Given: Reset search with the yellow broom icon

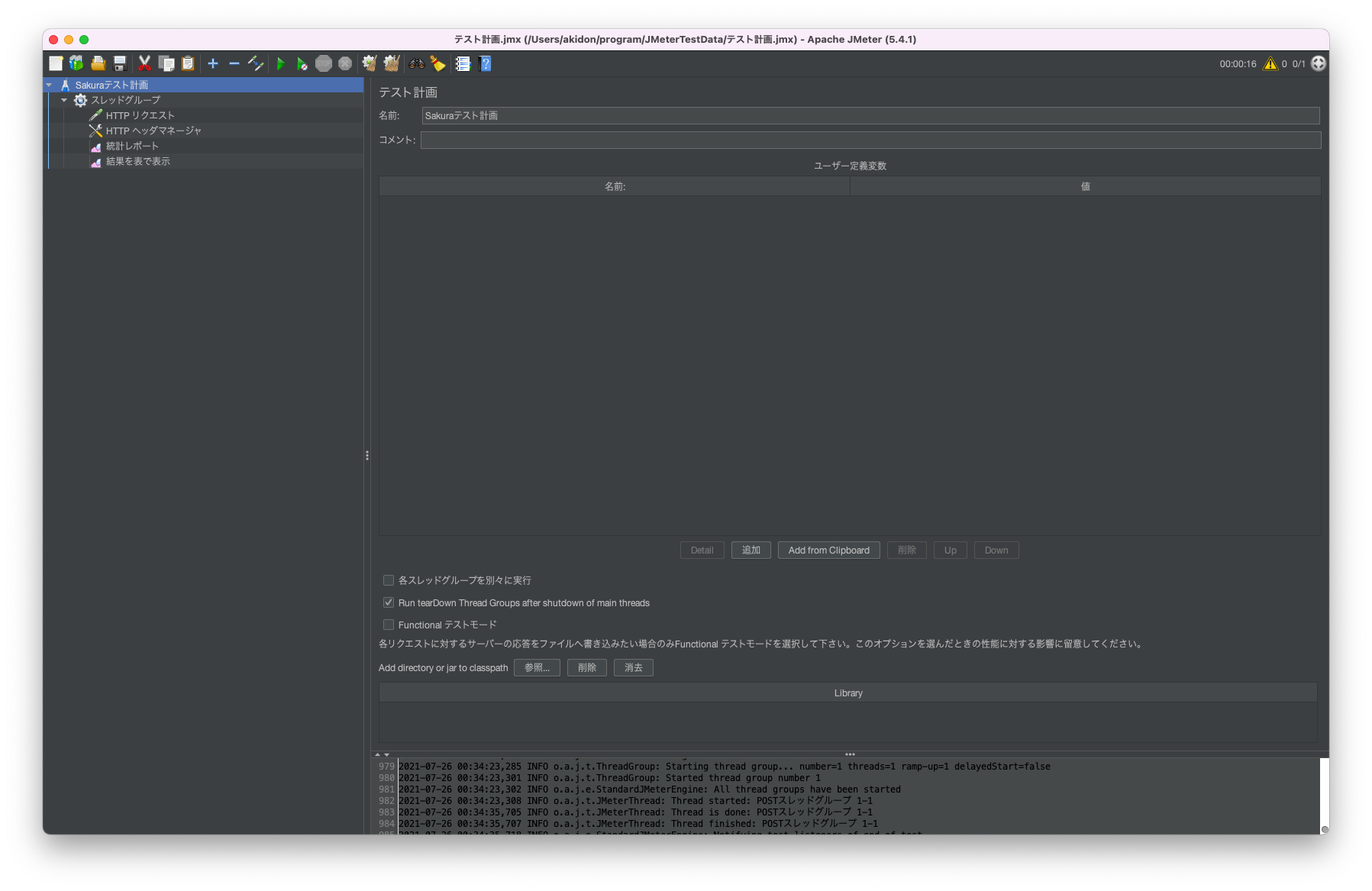Looking at the screenshot, I should coord(437,63).
